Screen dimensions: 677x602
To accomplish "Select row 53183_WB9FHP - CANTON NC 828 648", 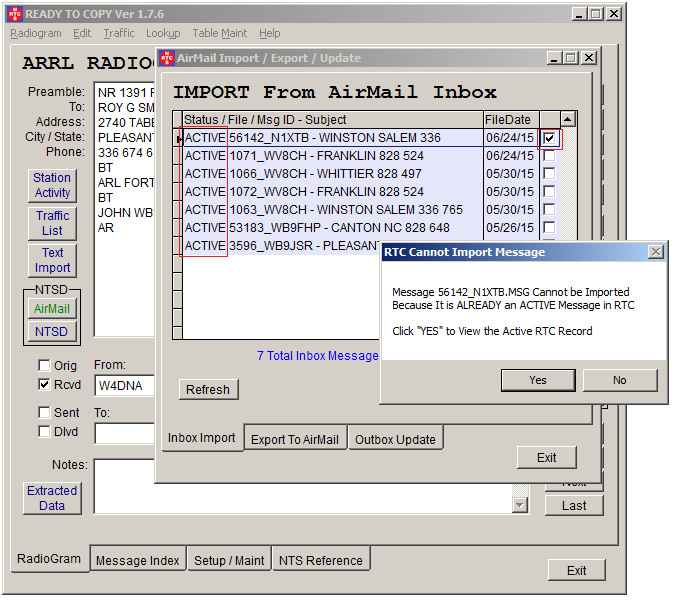I will [x=332, y=228].
